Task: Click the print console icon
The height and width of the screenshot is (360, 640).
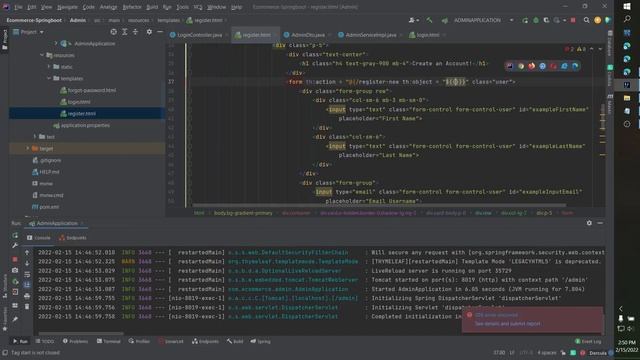Action: point(27,296)
